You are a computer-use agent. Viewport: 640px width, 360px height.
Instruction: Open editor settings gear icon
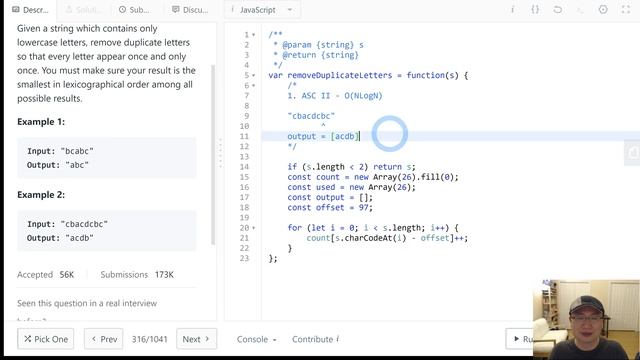click(603, 9)
